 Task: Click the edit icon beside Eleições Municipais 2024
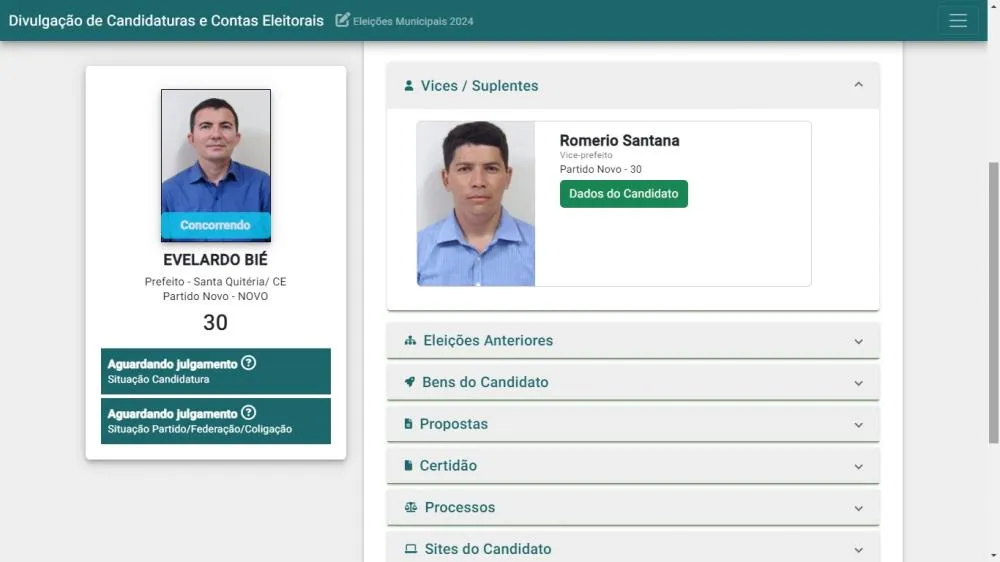tap(343, 20)
